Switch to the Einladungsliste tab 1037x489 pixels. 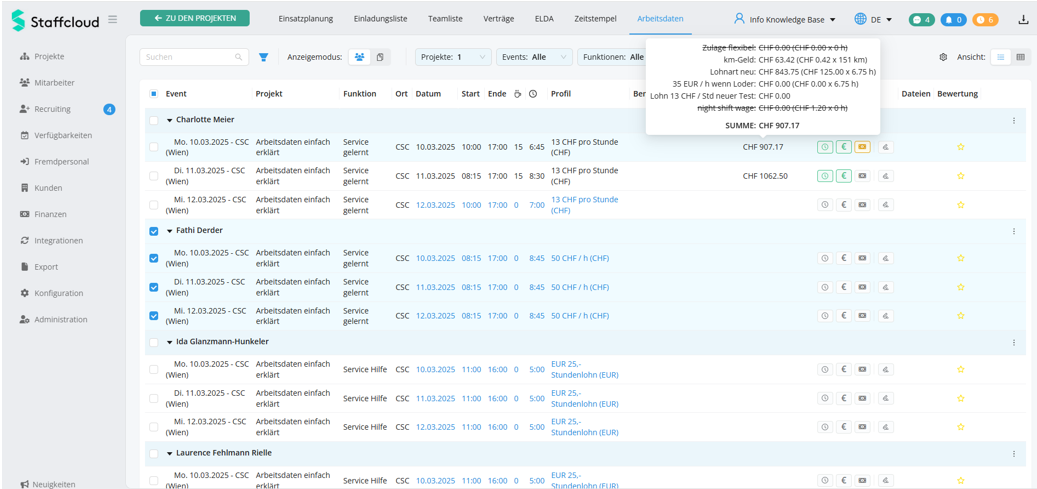click(x=380, y=19)
